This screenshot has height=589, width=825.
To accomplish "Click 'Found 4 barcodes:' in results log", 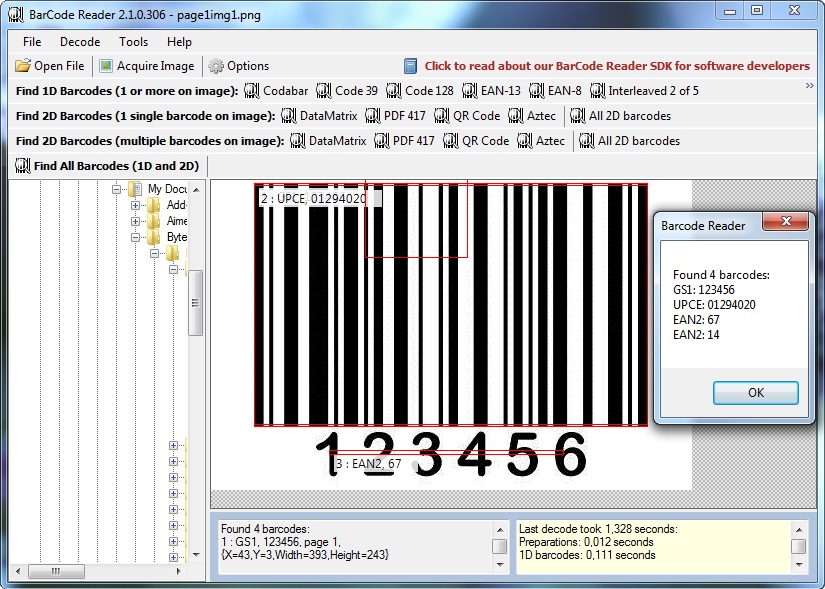I will pos(265,528).
